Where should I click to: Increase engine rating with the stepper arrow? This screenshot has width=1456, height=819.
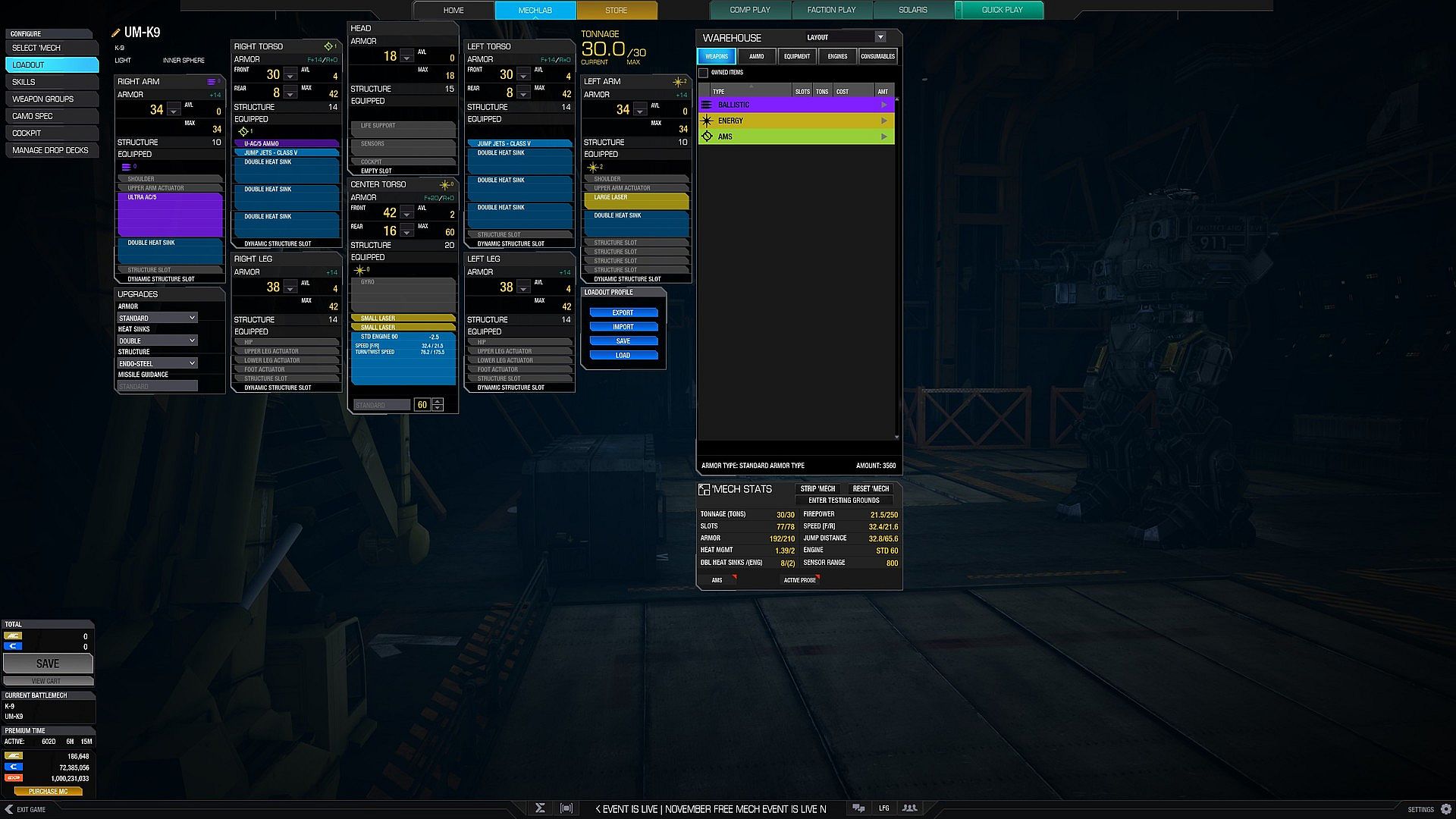point(438,401)
